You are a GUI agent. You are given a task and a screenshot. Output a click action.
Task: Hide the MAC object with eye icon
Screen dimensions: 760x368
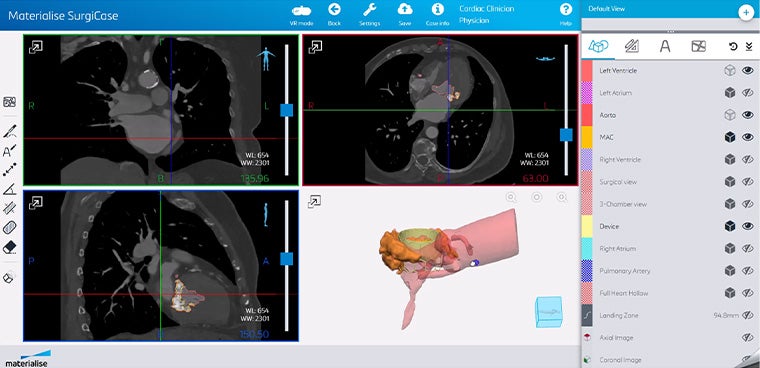748,137
